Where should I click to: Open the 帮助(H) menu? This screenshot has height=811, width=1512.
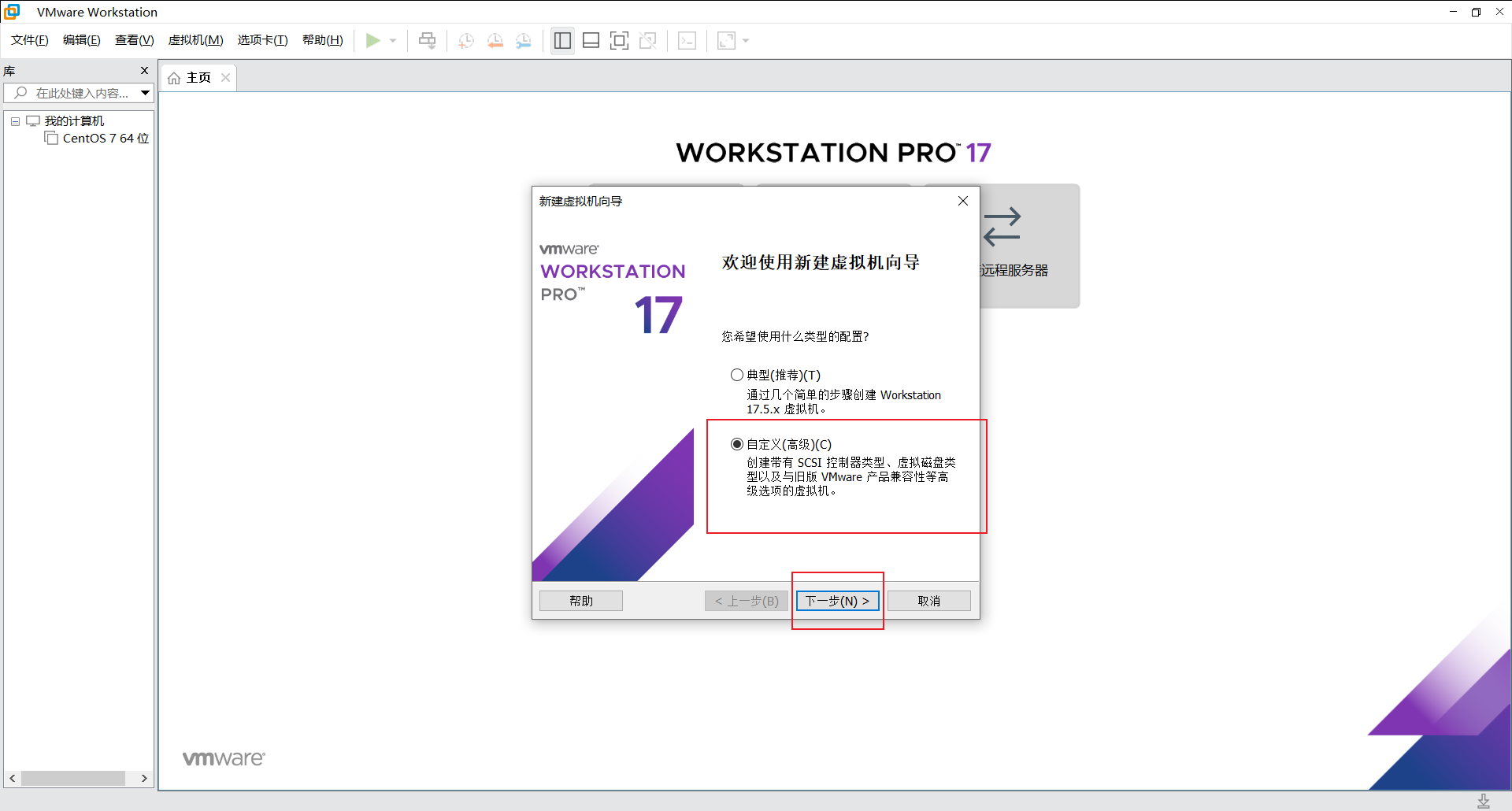pyautogui.click(x=323, y=40)
